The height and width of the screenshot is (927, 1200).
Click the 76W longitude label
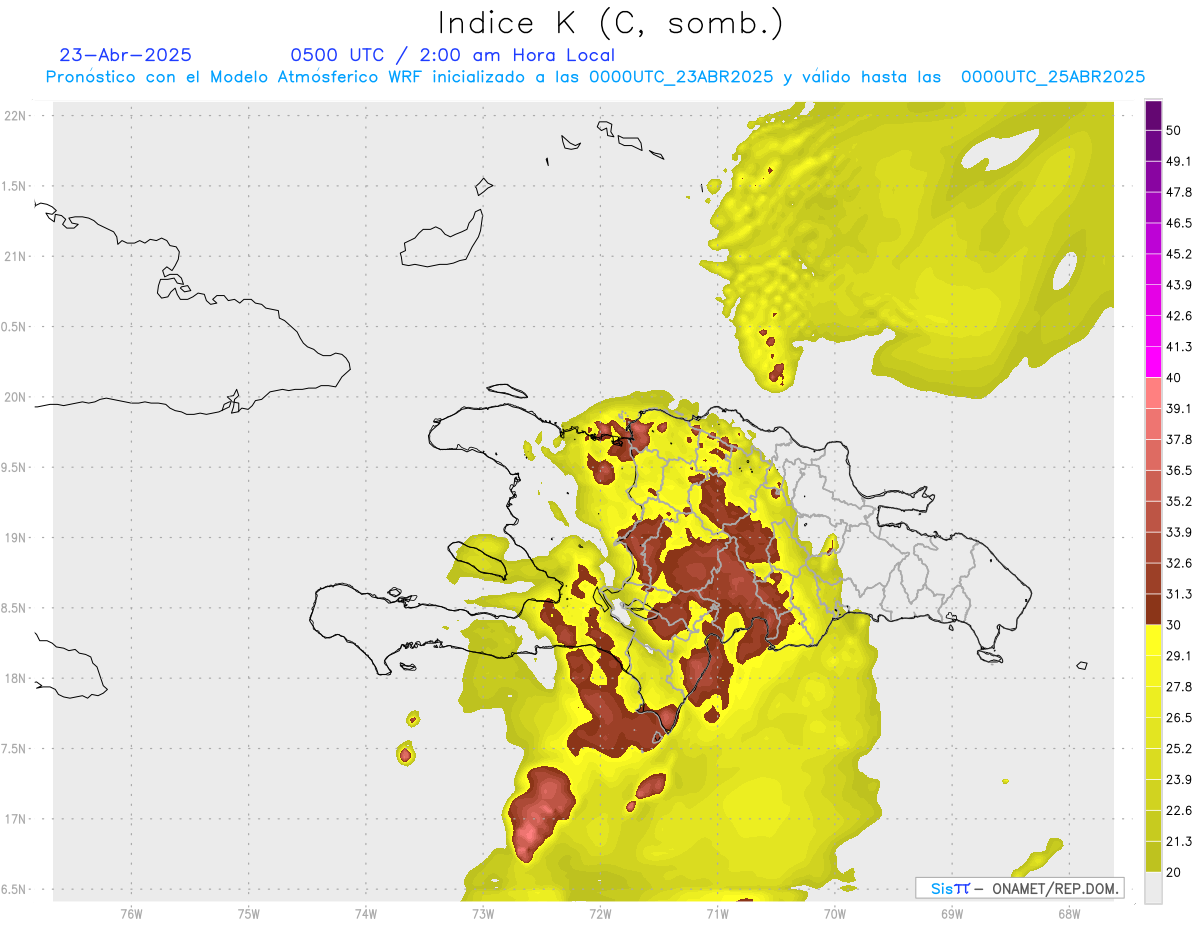[x=131, y=913]
